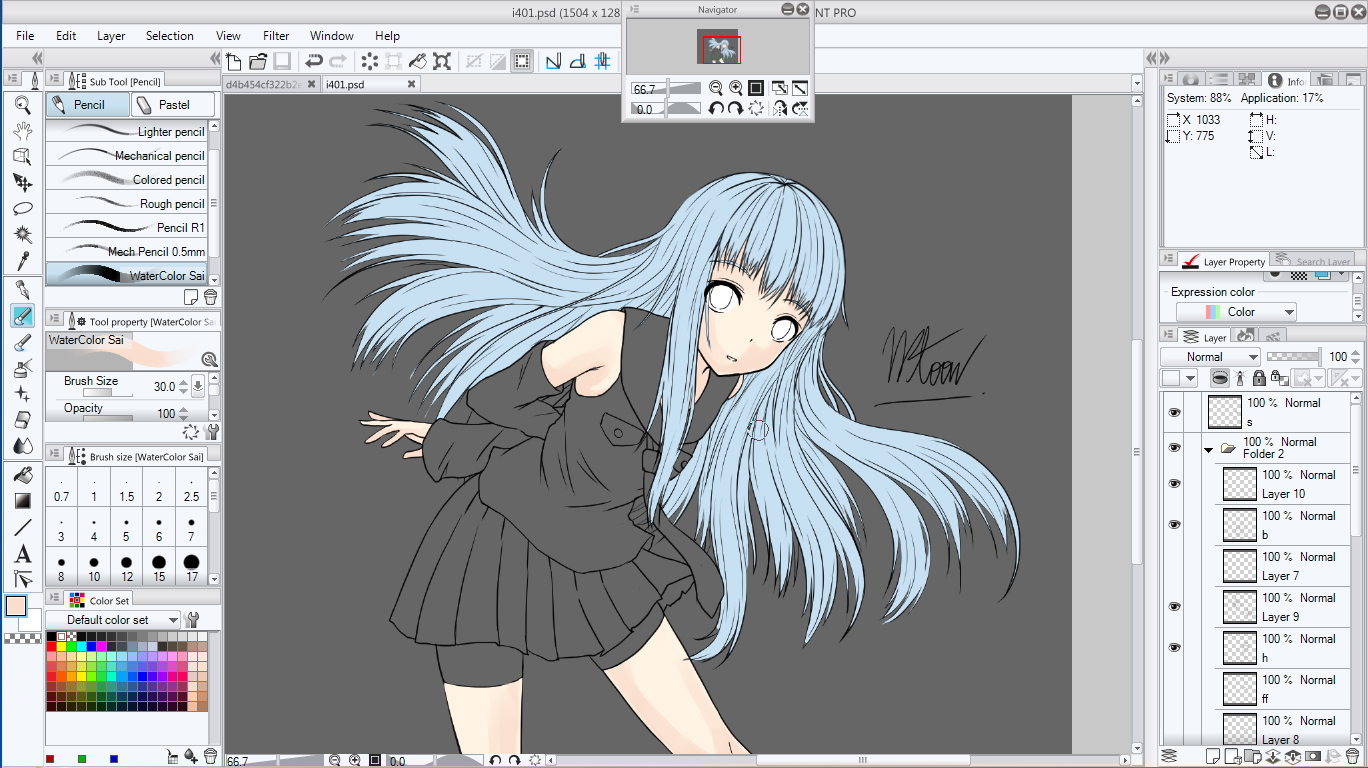This screenshot has width=1368, height=768.
Task: Collapse the Folder 2 layer group
Action: (1208, 449)
